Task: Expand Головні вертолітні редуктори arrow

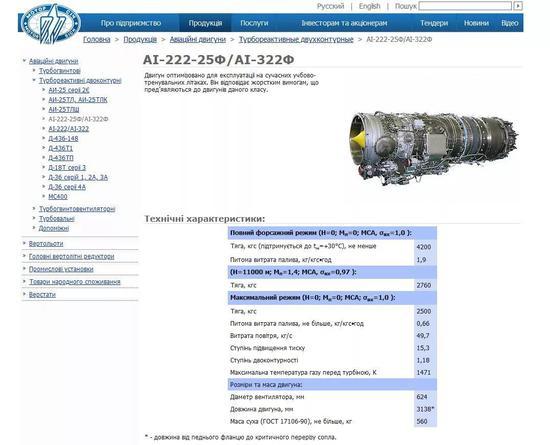Action: point(25,256)
